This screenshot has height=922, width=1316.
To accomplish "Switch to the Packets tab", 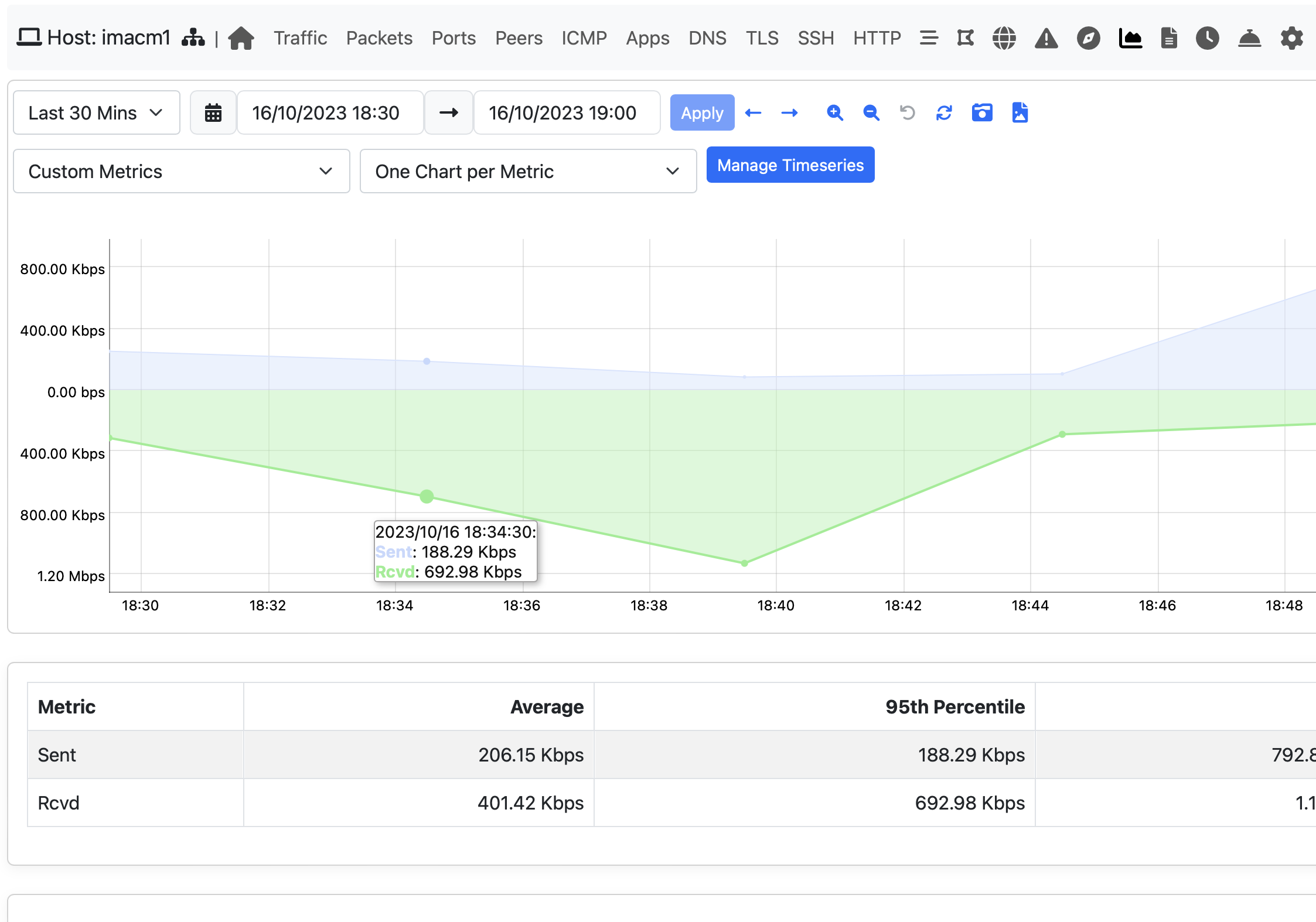I will click(379, 37).
